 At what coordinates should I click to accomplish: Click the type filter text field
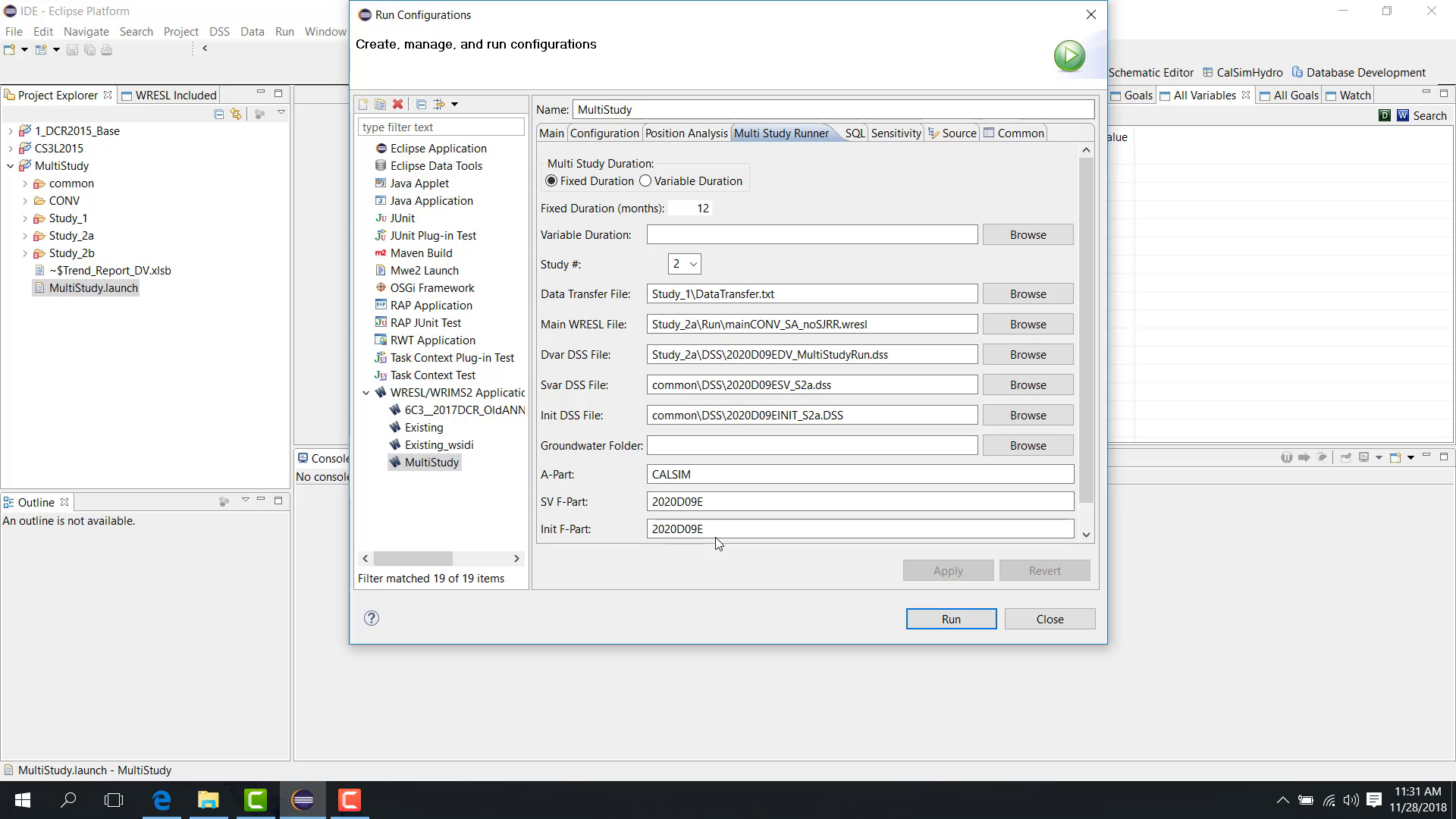tap(441, 127)
